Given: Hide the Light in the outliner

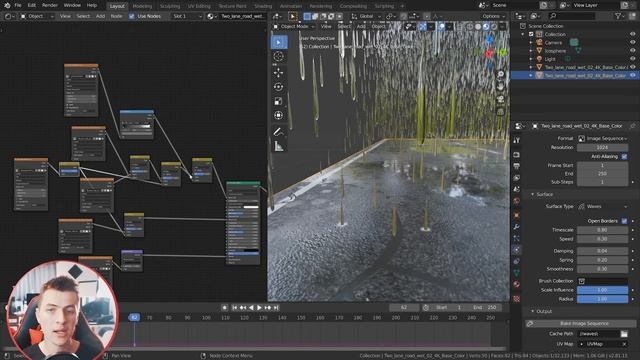Looking at the screenshot, I should pos(633,59).
